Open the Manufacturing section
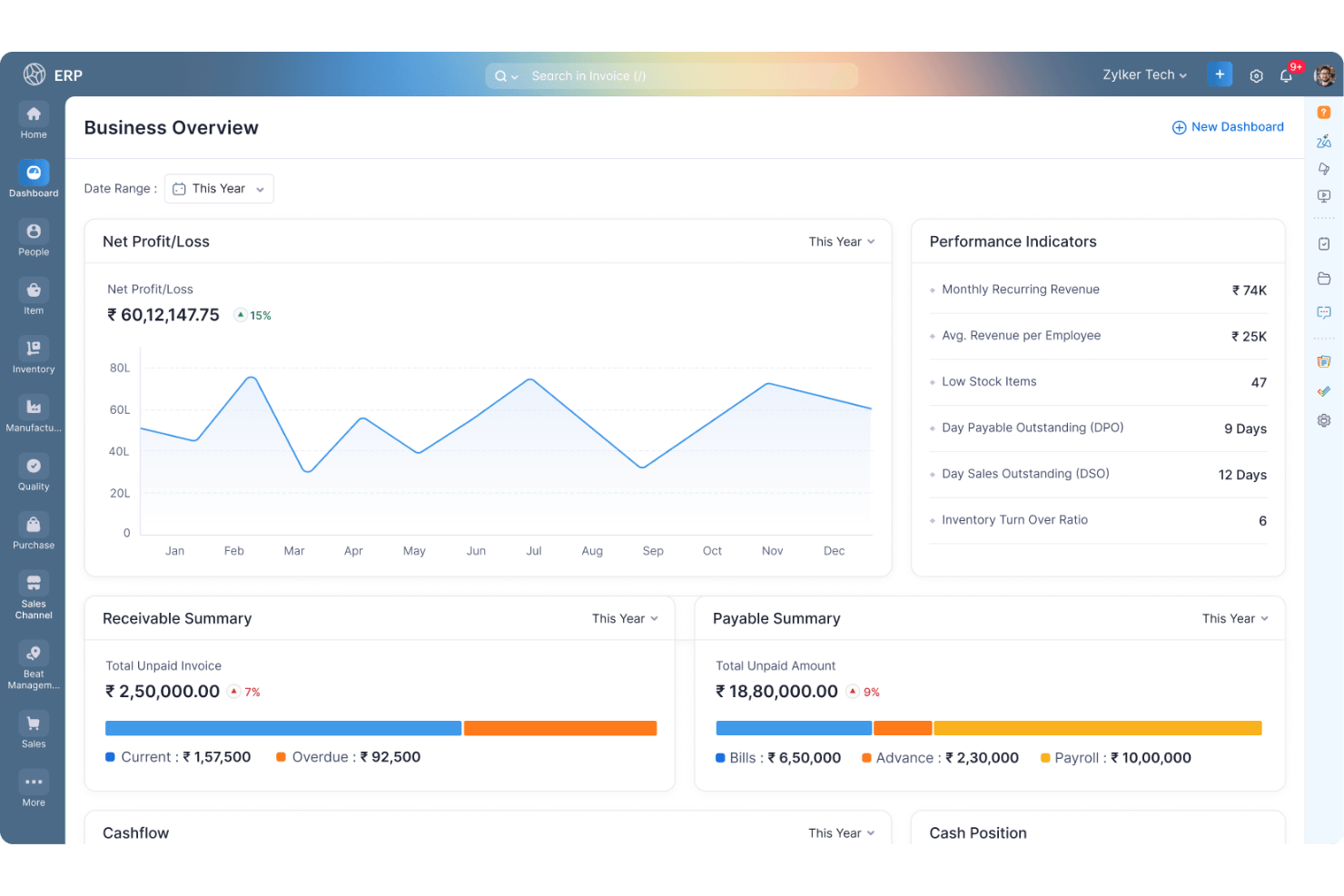1344x896 pixels. click(x=33, y=413)
